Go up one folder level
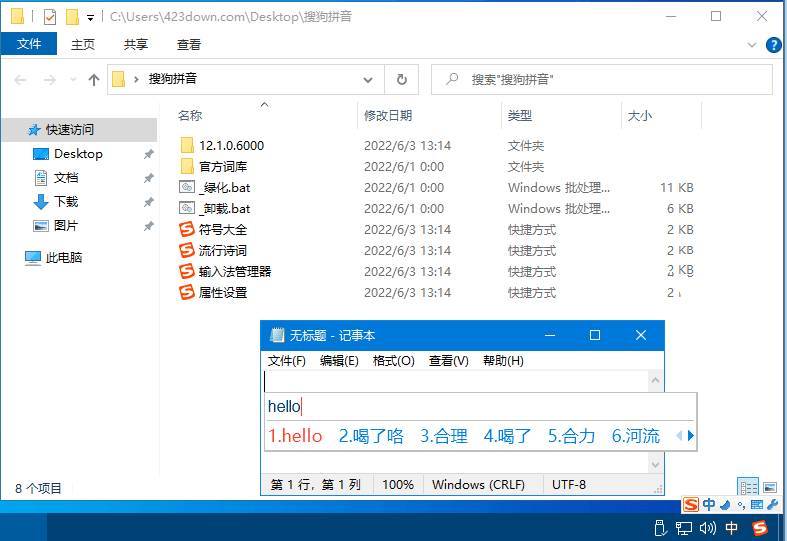Viewport: 787px width, 541px height. [94, 80]
